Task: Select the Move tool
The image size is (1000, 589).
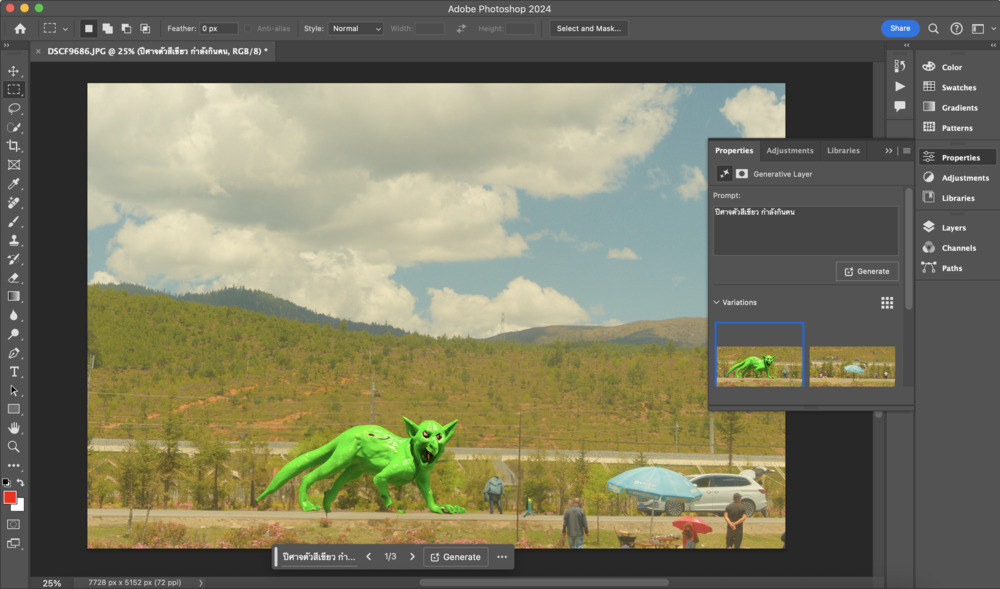Action: [14, 71]
